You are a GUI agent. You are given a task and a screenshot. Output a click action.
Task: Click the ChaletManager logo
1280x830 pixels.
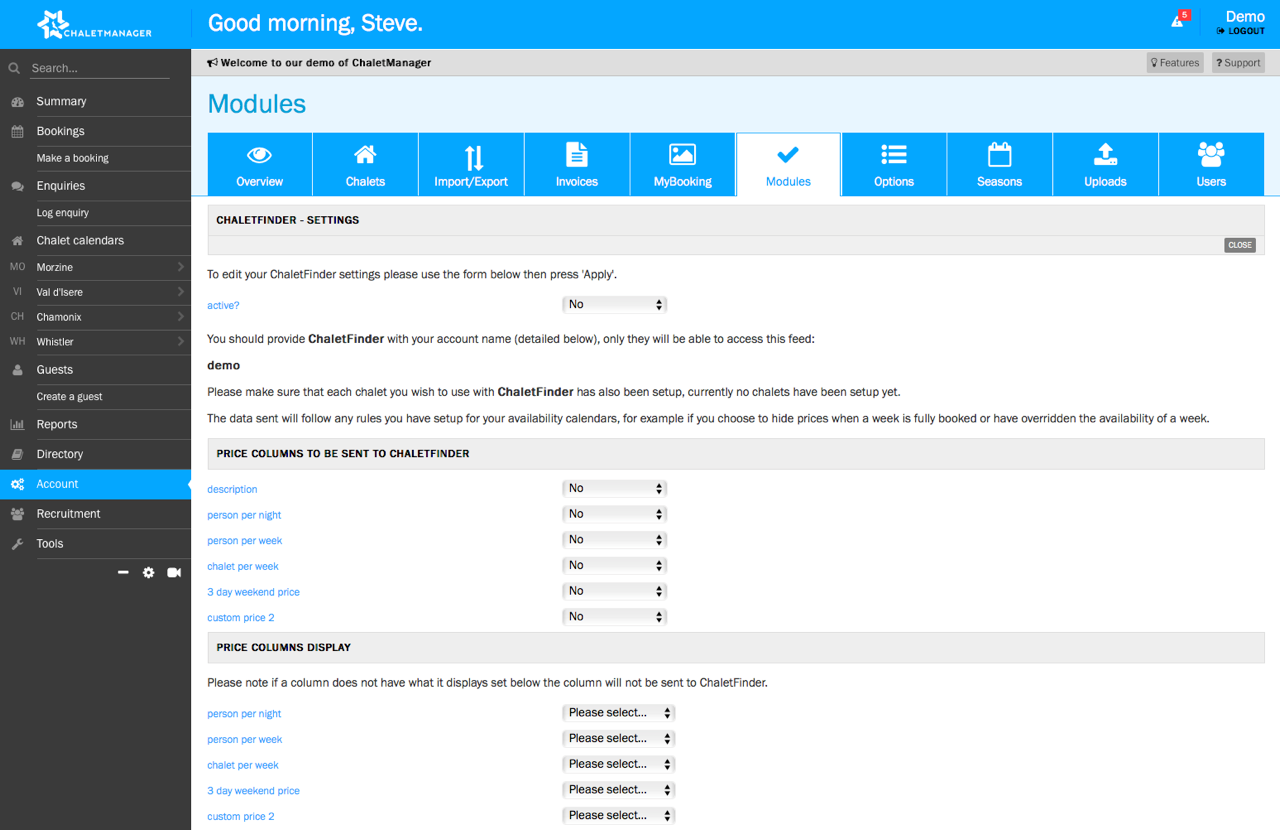(95, 24)
